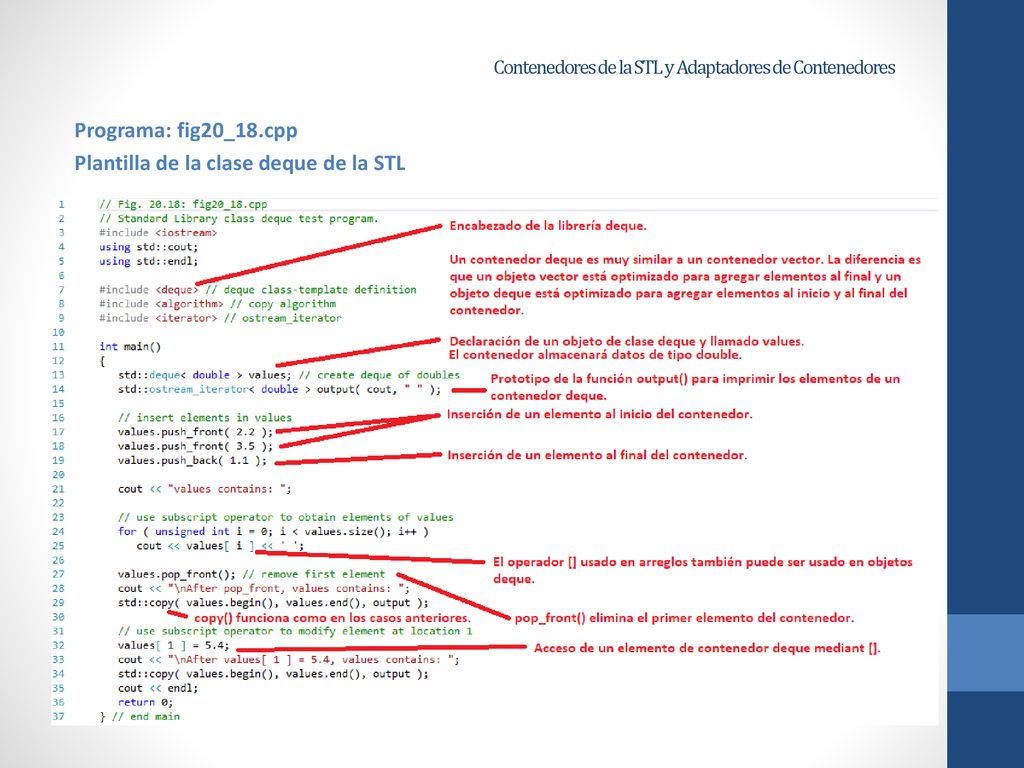Click the comment '// insert elements in values'
Image resolution: width=1024 pixels, height=768 pixels.
tap(204, 417)
